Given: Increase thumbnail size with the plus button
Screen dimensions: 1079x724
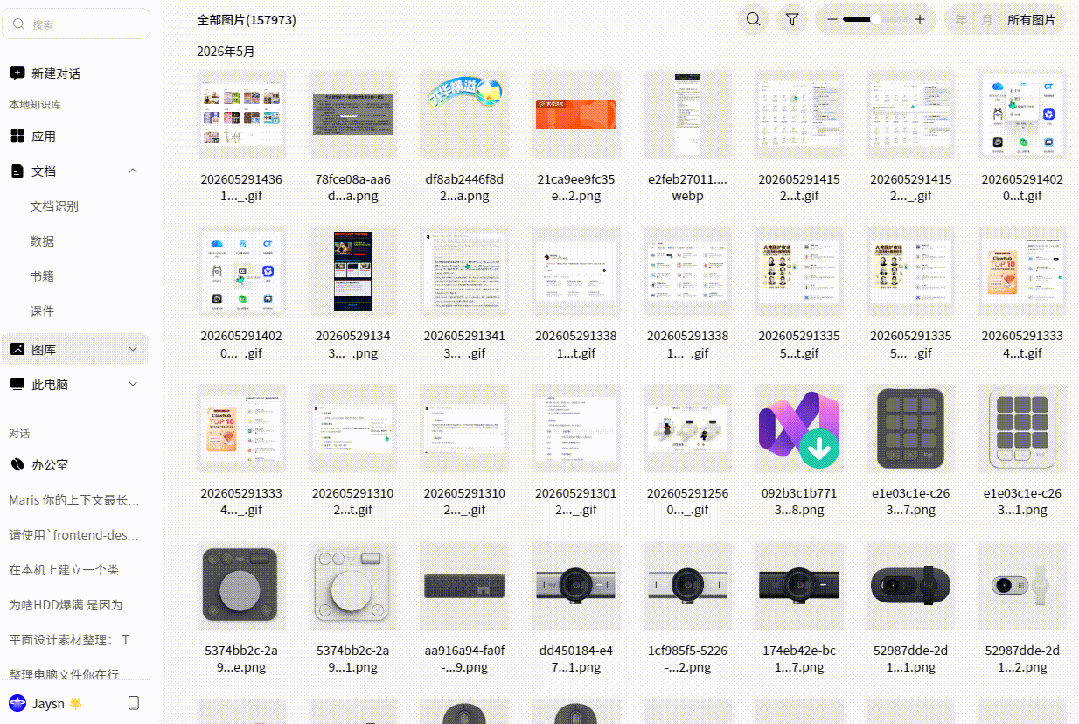Looking at the screenshot, I should pos(919,19).
